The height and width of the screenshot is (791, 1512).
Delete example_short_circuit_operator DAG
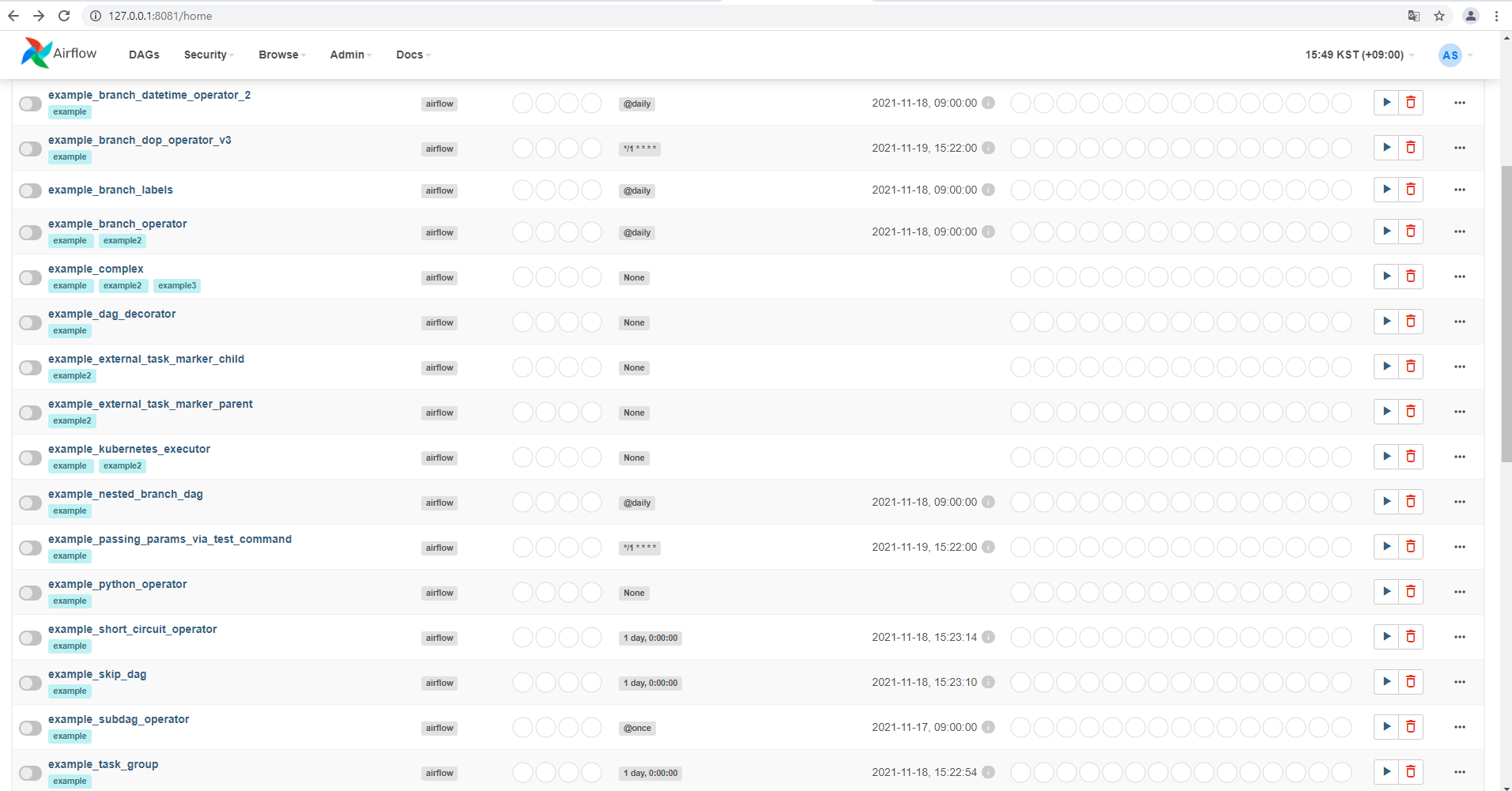pos(1411,637)
